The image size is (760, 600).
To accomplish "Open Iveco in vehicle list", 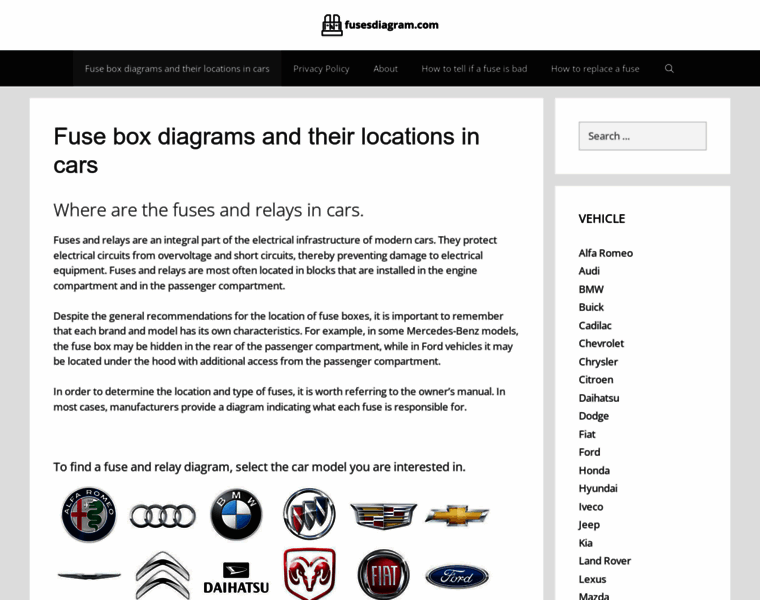I will [590, 507].
